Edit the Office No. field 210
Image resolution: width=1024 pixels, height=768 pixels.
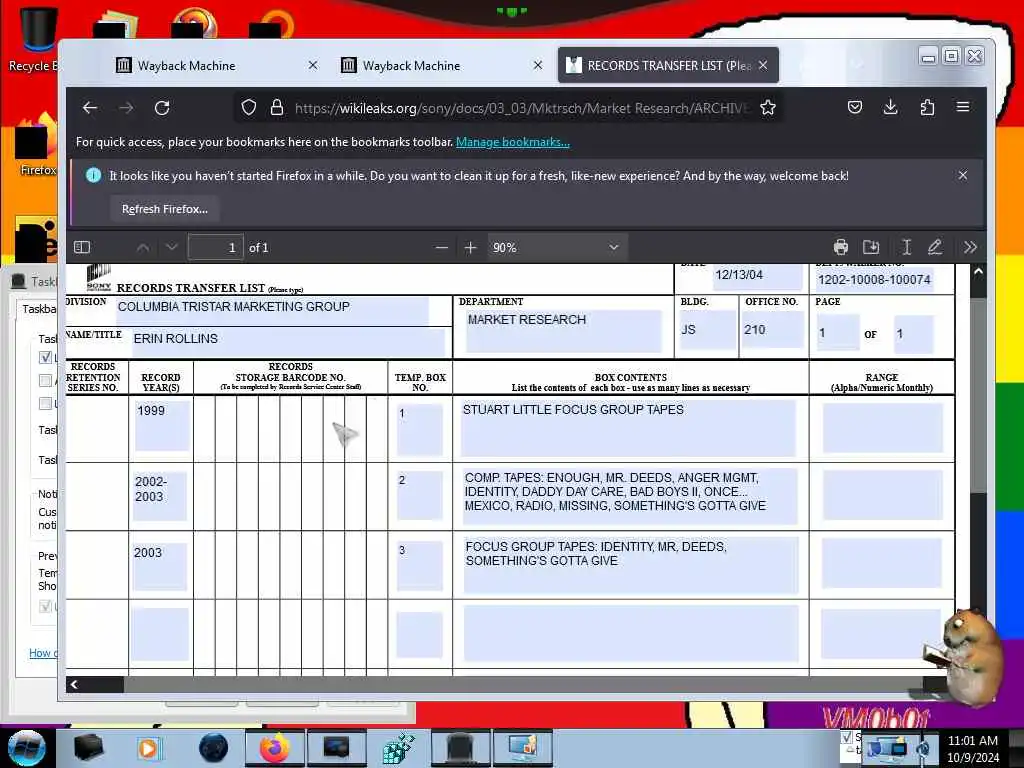(x=773, y=330)
